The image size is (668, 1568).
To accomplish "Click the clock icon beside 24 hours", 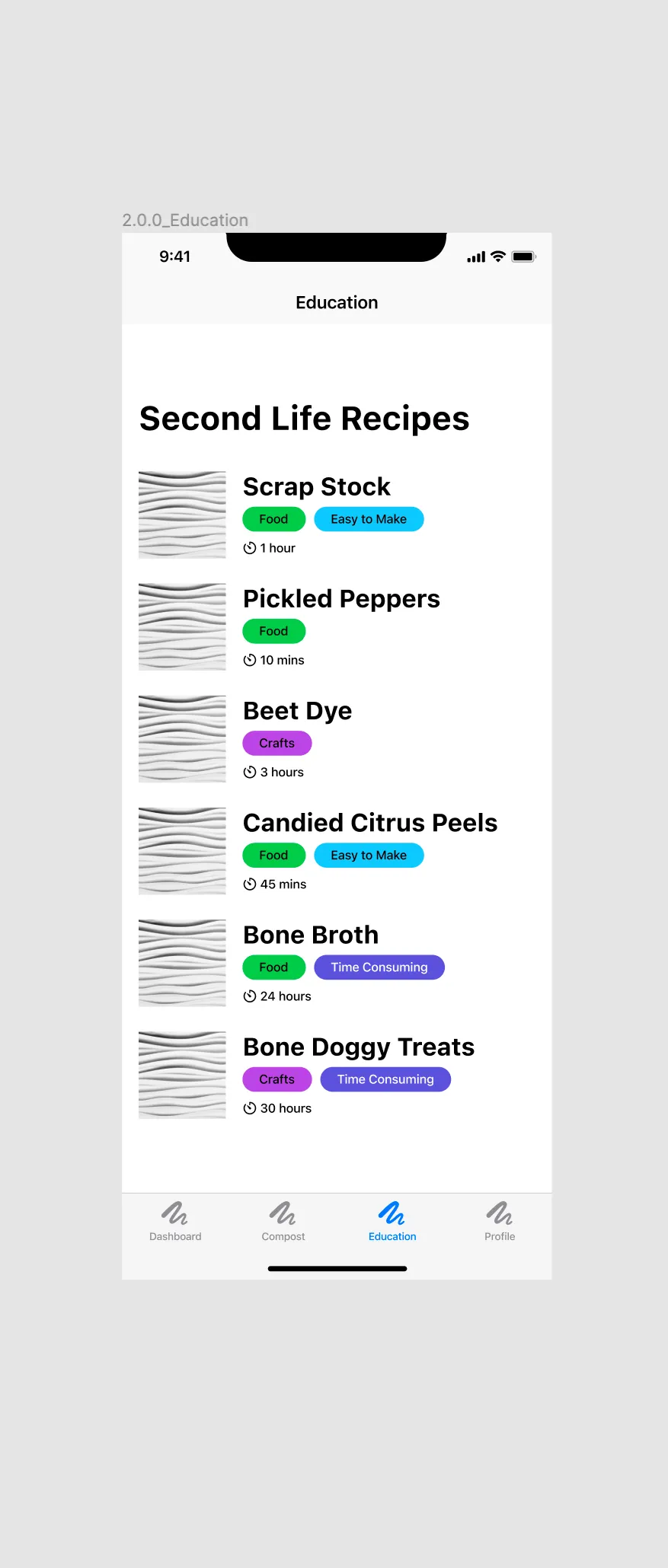I will 250,996.
